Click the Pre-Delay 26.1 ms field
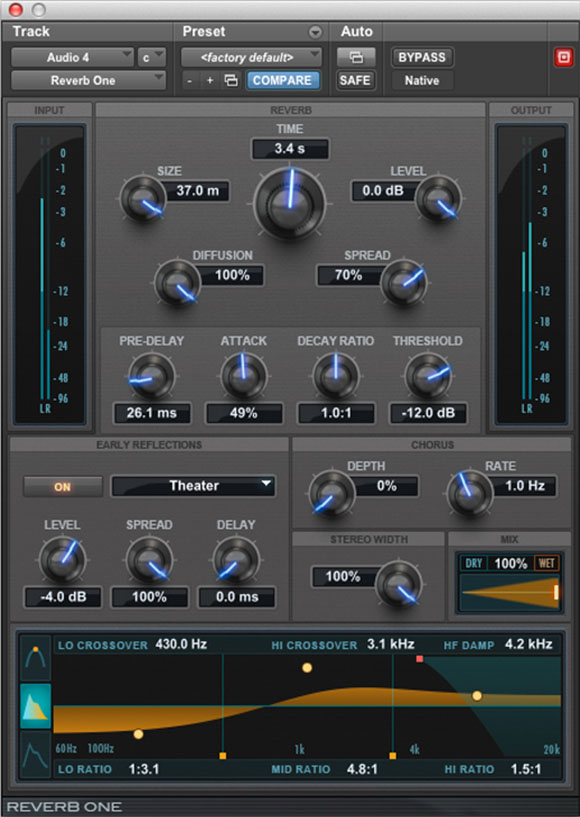 pyautogui.click(x=152, y=413)
